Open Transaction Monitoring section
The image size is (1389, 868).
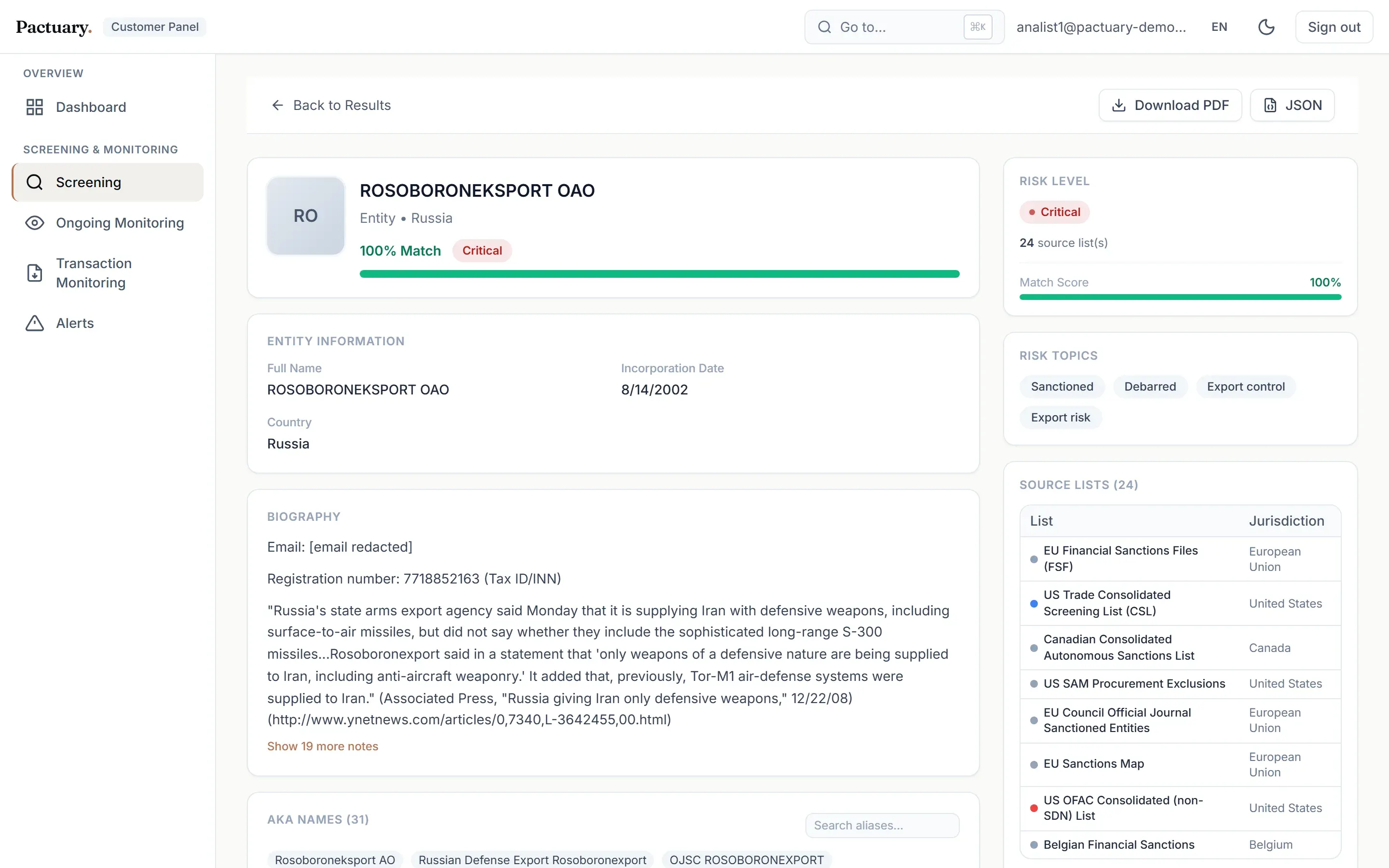pos(108,272)
